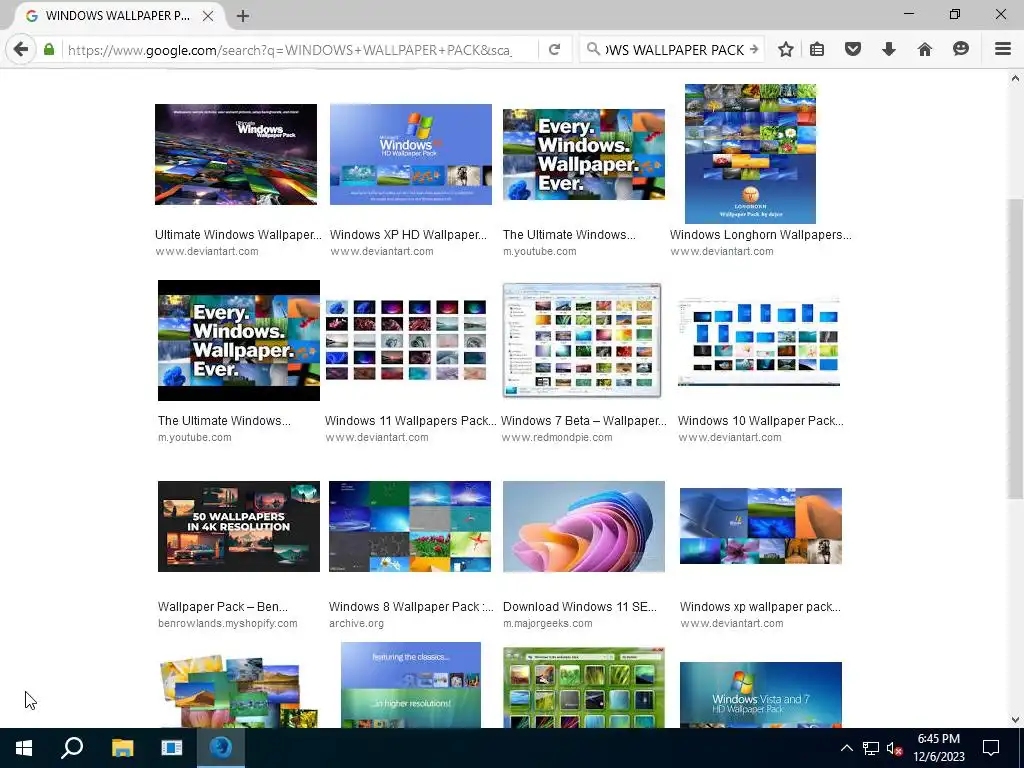Open the Firefox hamburger menu
Screen dimensions: 1024x768
pos(1003,49)
